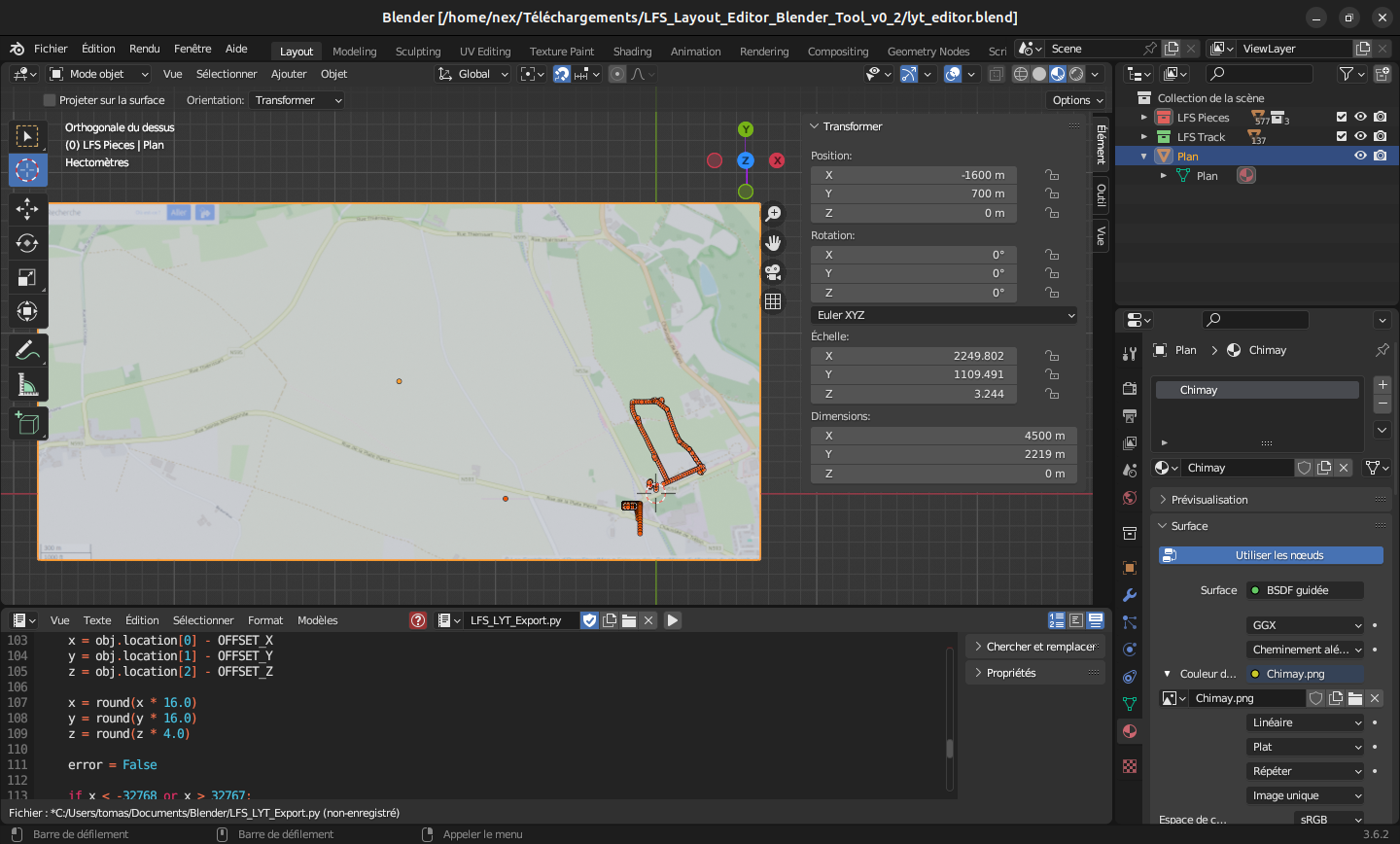Viewport: 1400px width, 844px height.
Task: Expand the LFS Pieces collection
Action: (x=1144, y=118)
